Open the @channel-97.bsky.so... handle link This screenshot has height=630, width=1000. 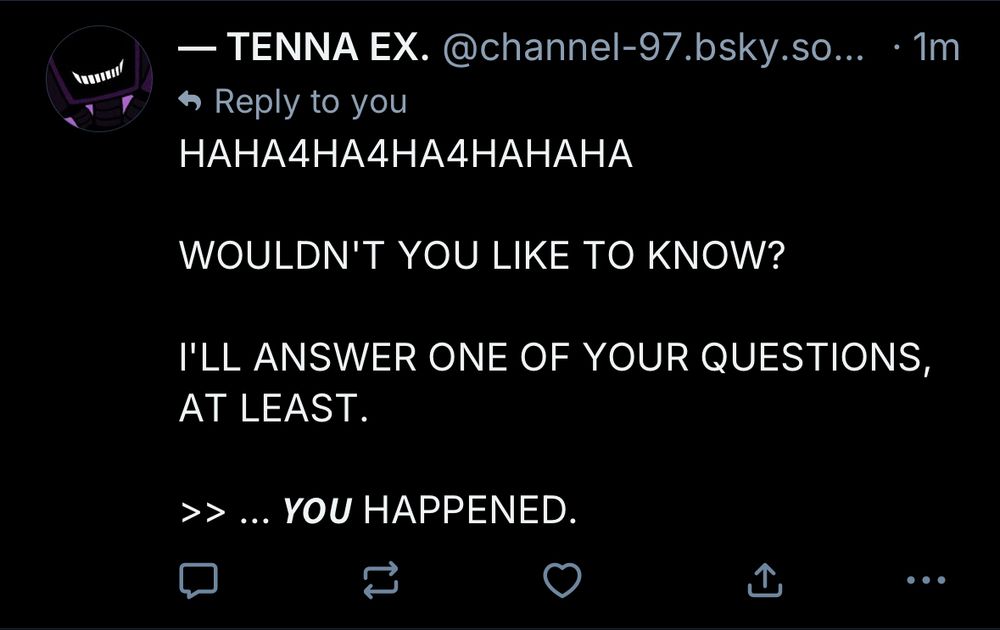[x=656, y=47]
